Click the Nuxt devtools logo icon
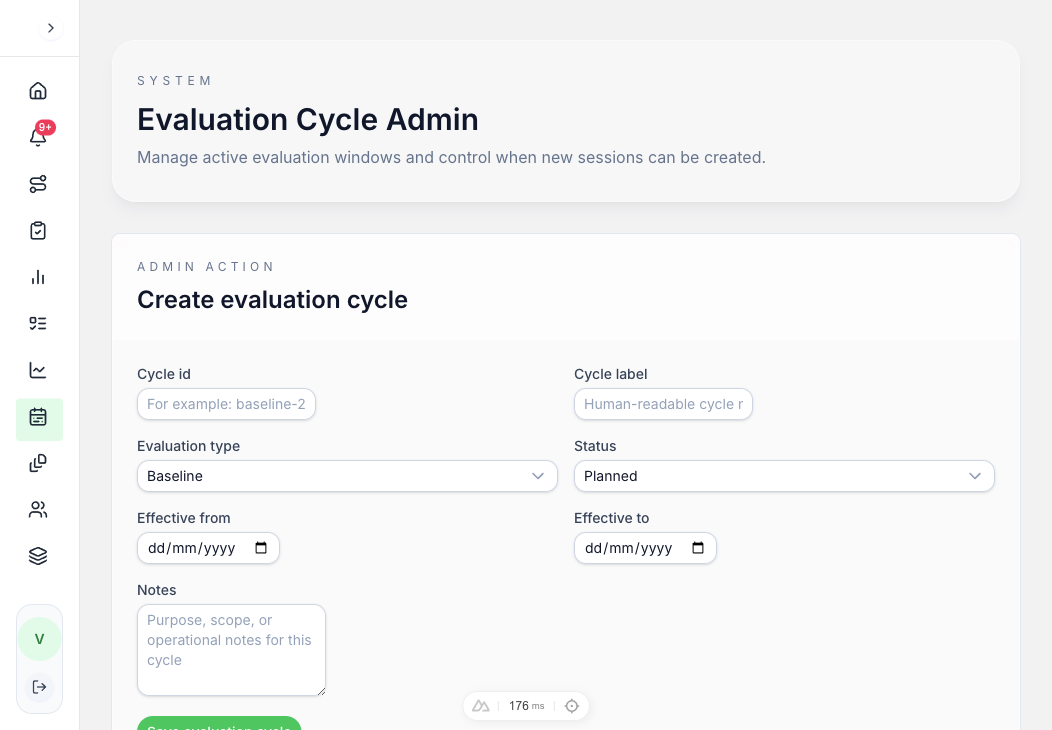Image resolution: width=1052 pixels, height=730 pixels. 480,706
